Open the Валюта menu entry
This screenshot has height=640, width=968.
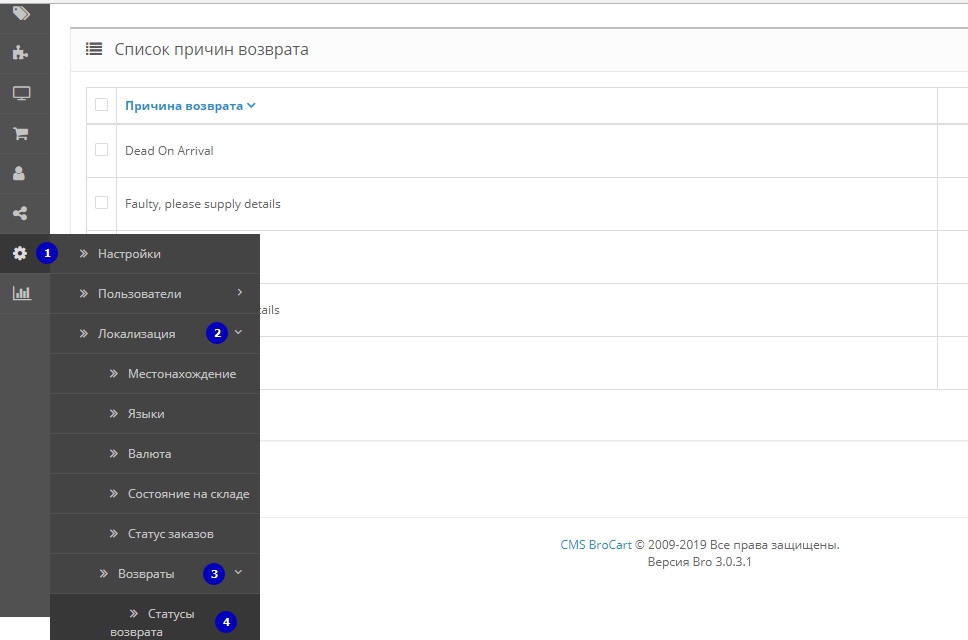(x=154, y=454)
